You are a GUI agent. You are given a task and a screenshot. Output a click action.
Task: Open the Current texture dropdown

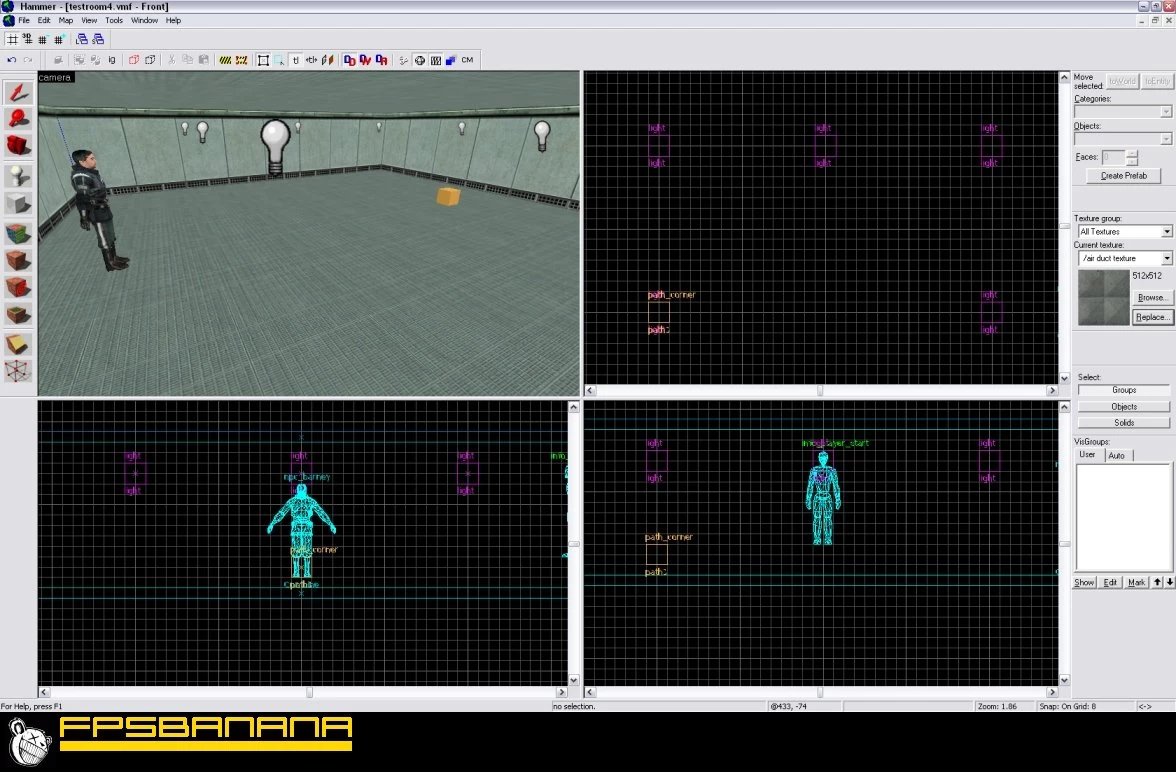pos(1166,258)
